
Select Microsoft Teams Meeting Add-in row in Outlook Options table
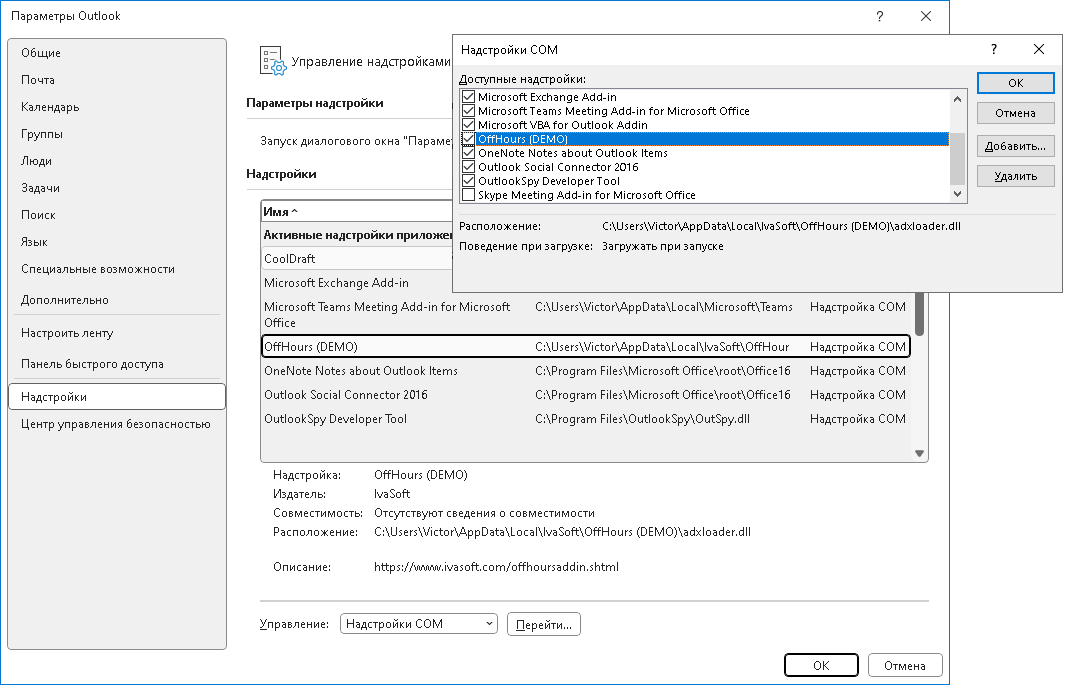[x=586, y=315]
